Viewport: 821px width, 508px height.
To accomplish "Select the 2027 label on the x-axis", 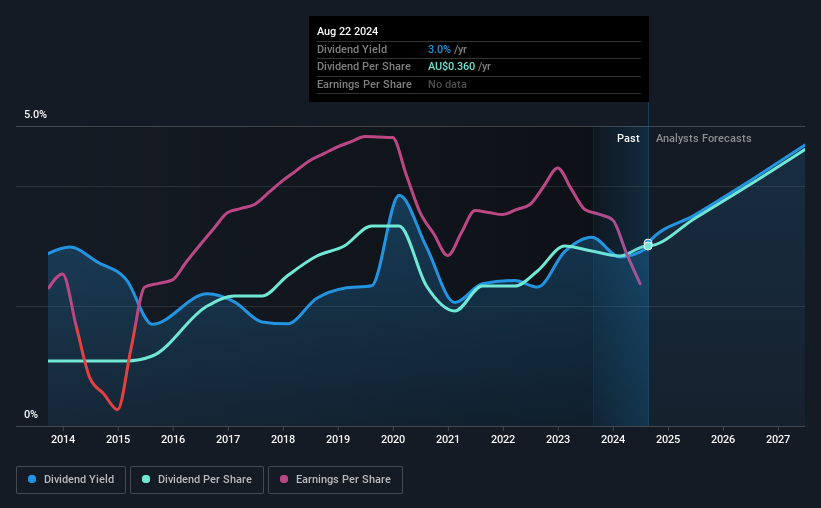I will coord(778,439).
